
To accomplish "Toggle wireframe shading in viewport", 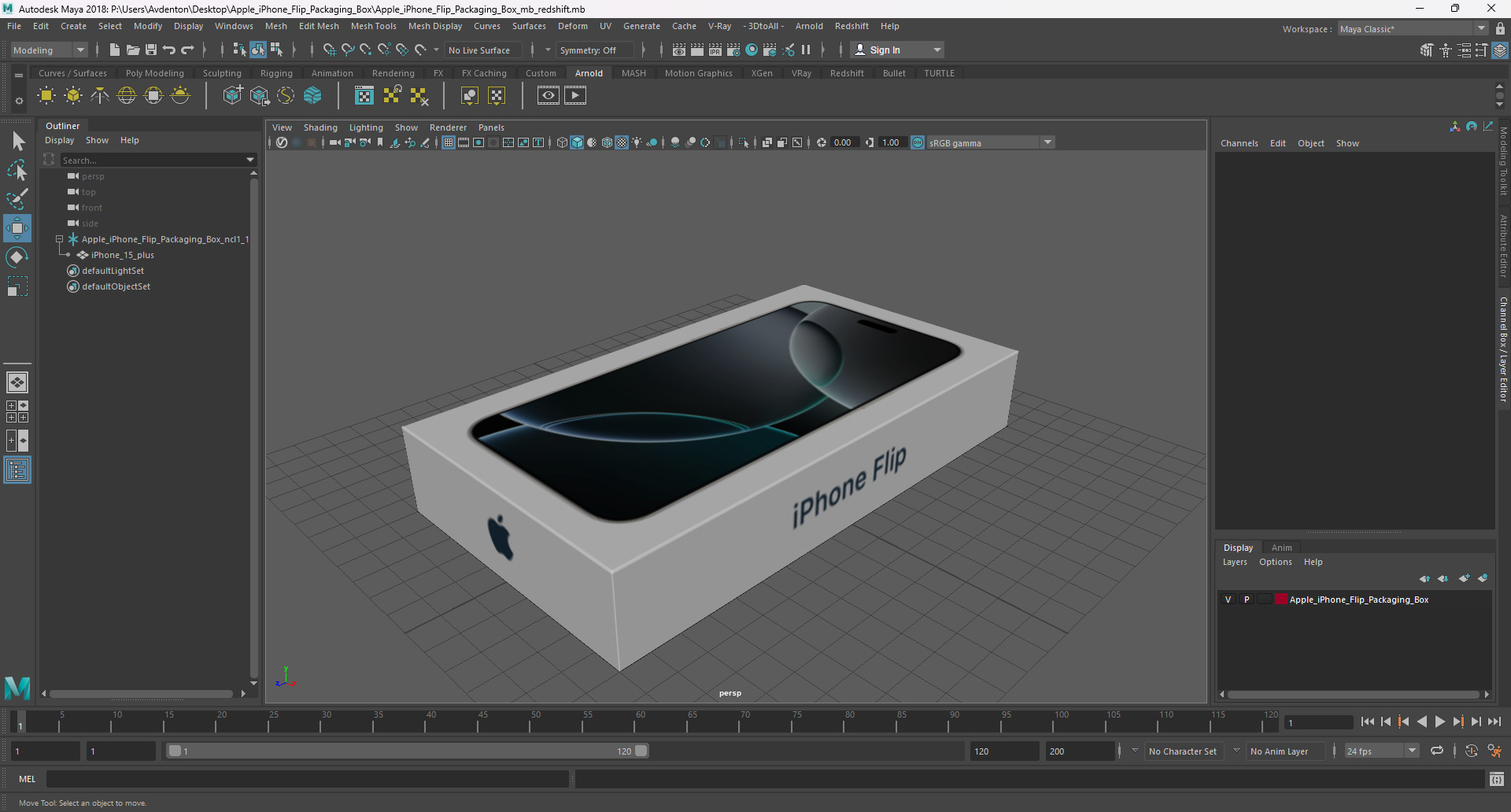I will 562,142.
